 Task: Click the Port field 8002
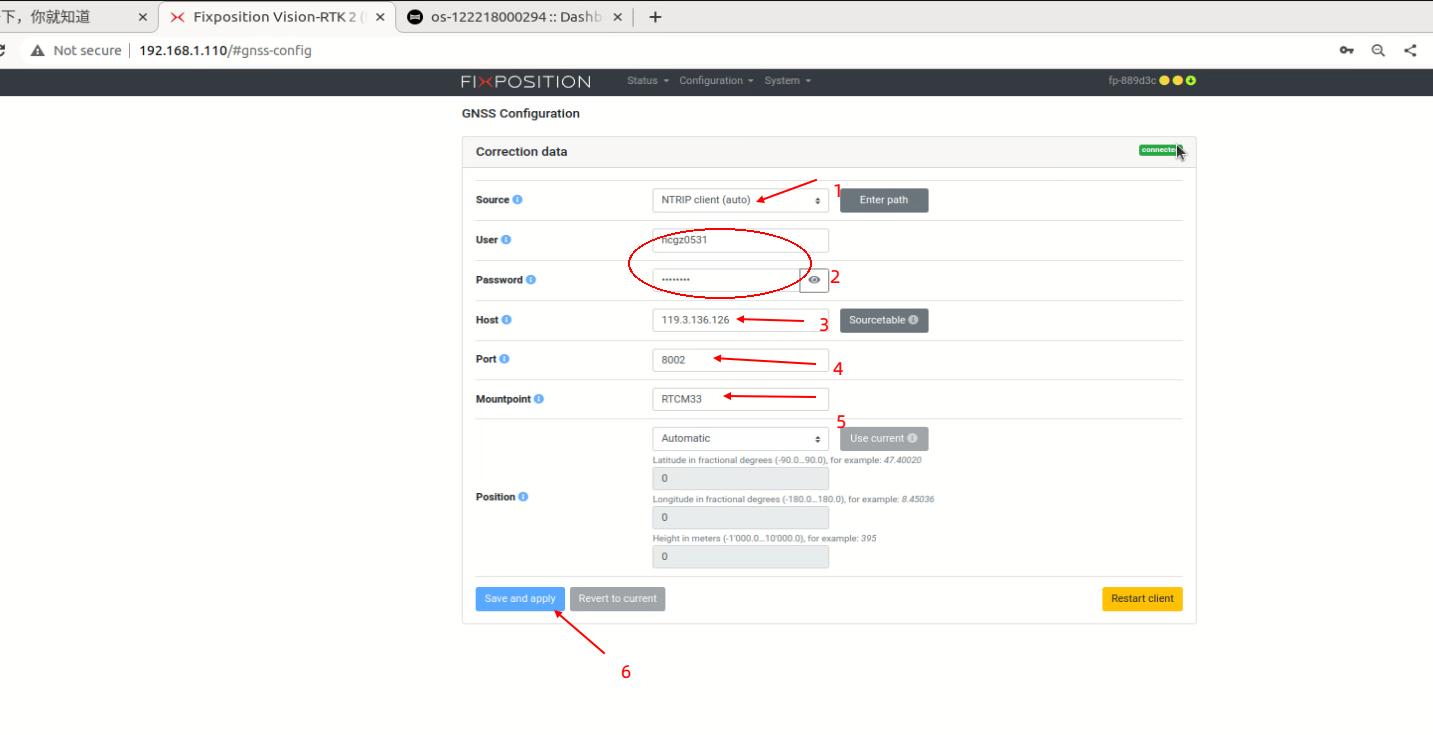click(x=740, y=359)
